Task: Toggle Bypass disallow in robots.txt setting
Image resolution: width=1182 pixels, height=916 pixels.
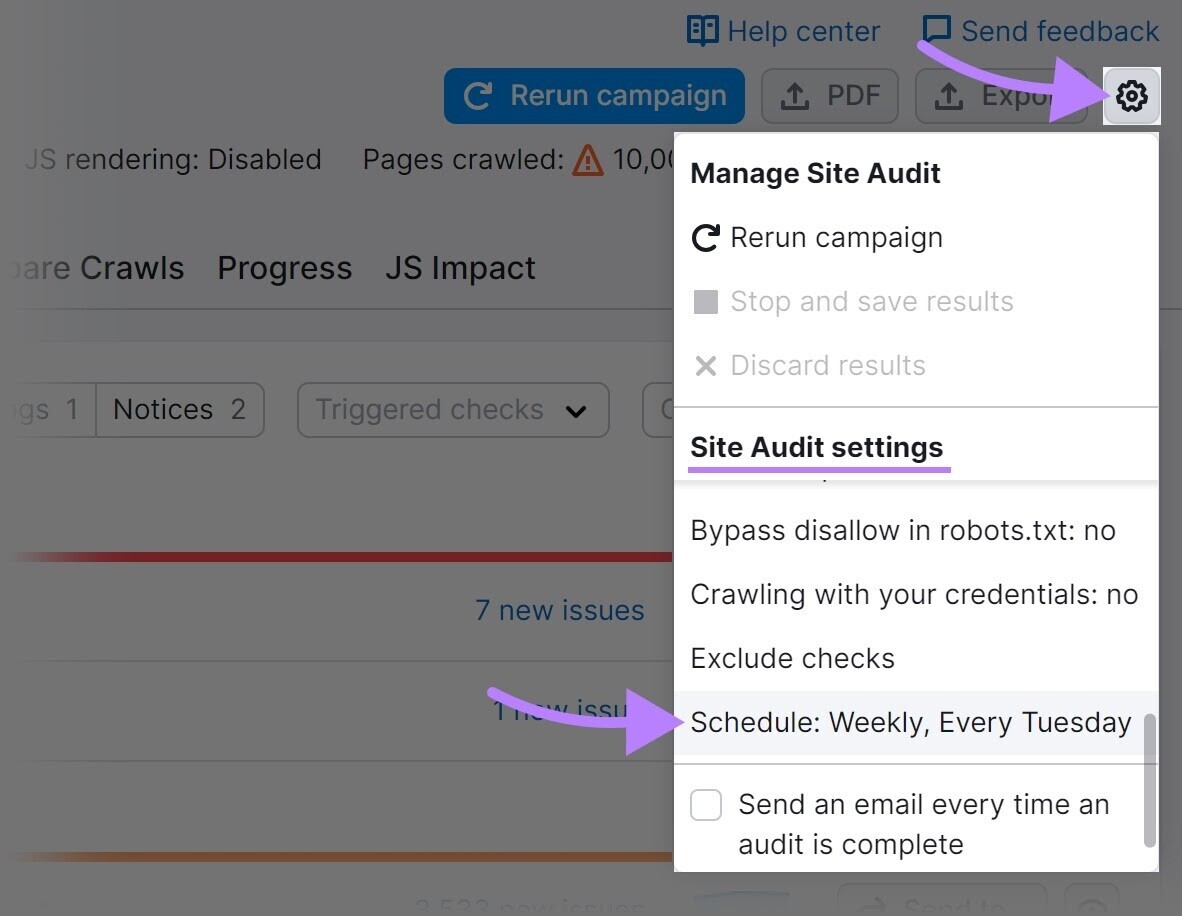Action: [x=903, y=530]
